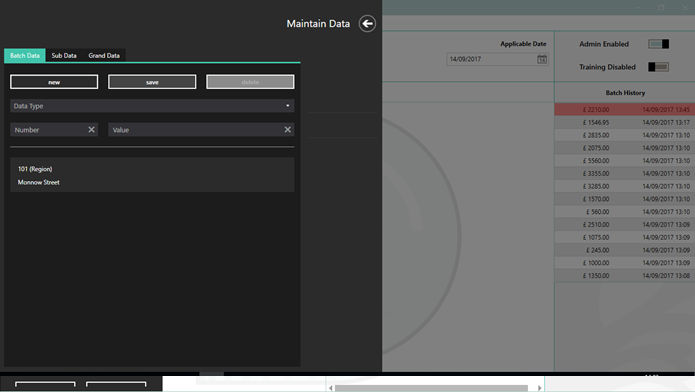
Task: Select batch history row £ 560.00
Action: tap(625, 212)
